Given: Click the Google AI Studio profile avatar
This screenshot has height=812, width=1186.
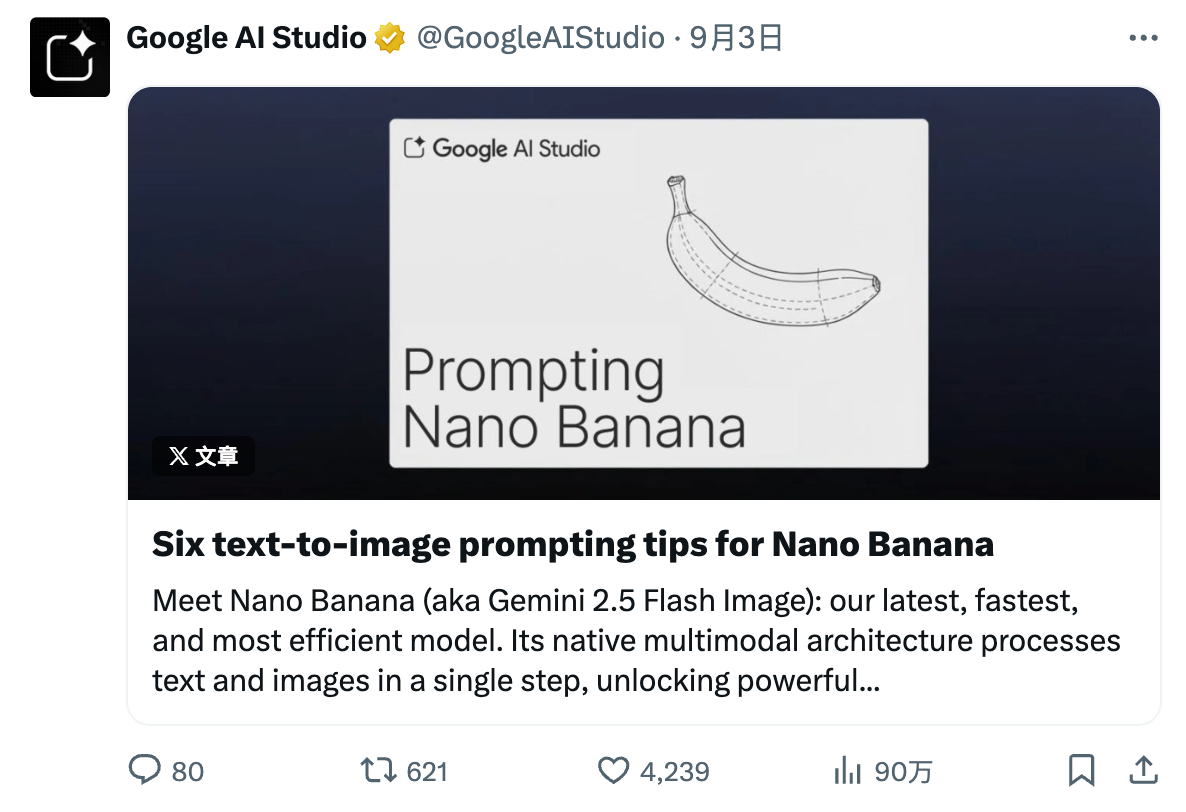Looking at the screenshot, I should pos(69,58).
